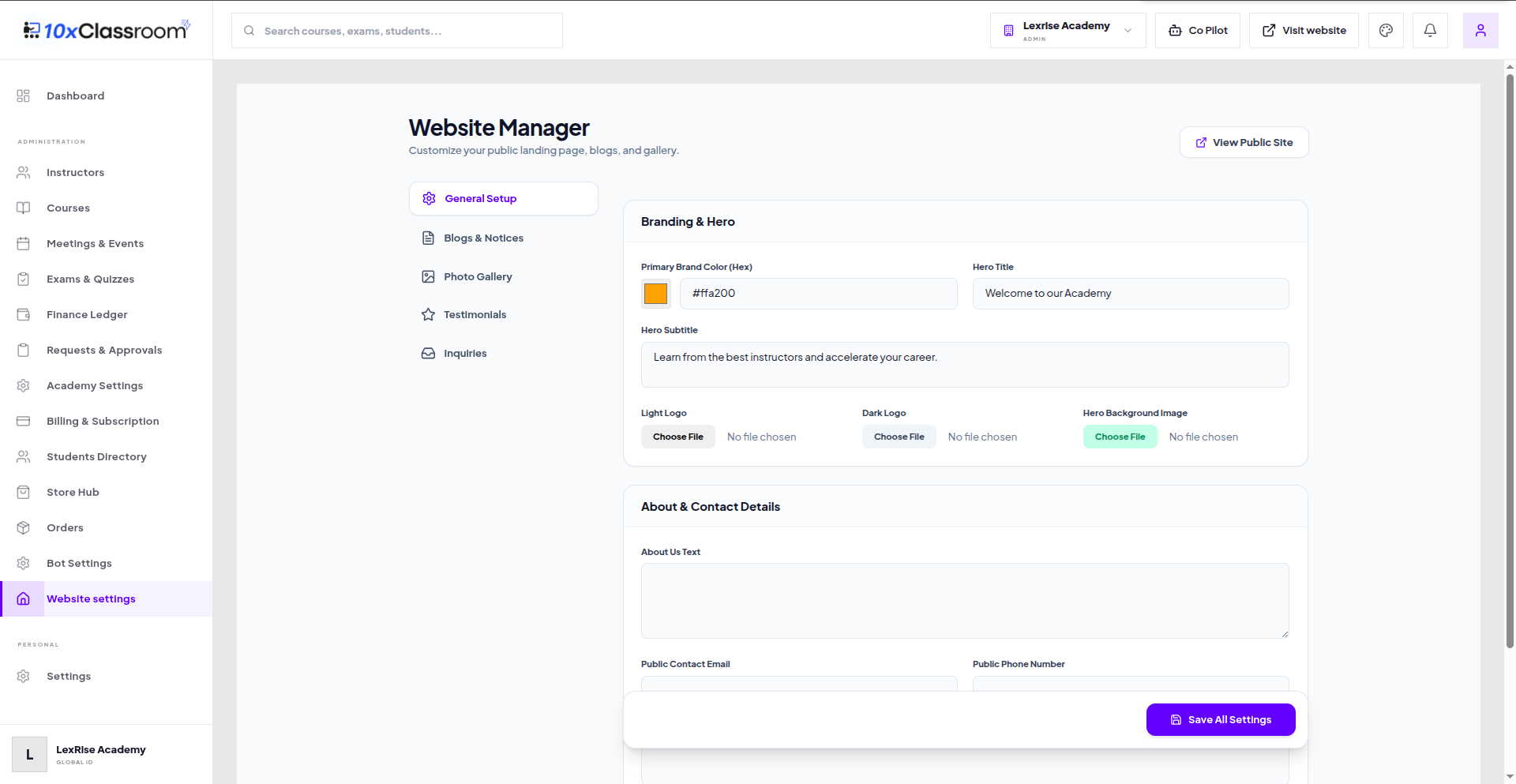This screenshot has height=784, width=1516.
Task: Click the View Public Site link
Action: (1244, 142)
